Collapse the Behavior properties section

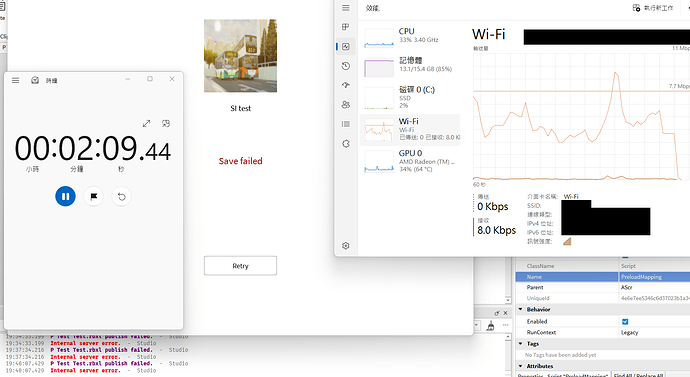click(x=521, y=309)
